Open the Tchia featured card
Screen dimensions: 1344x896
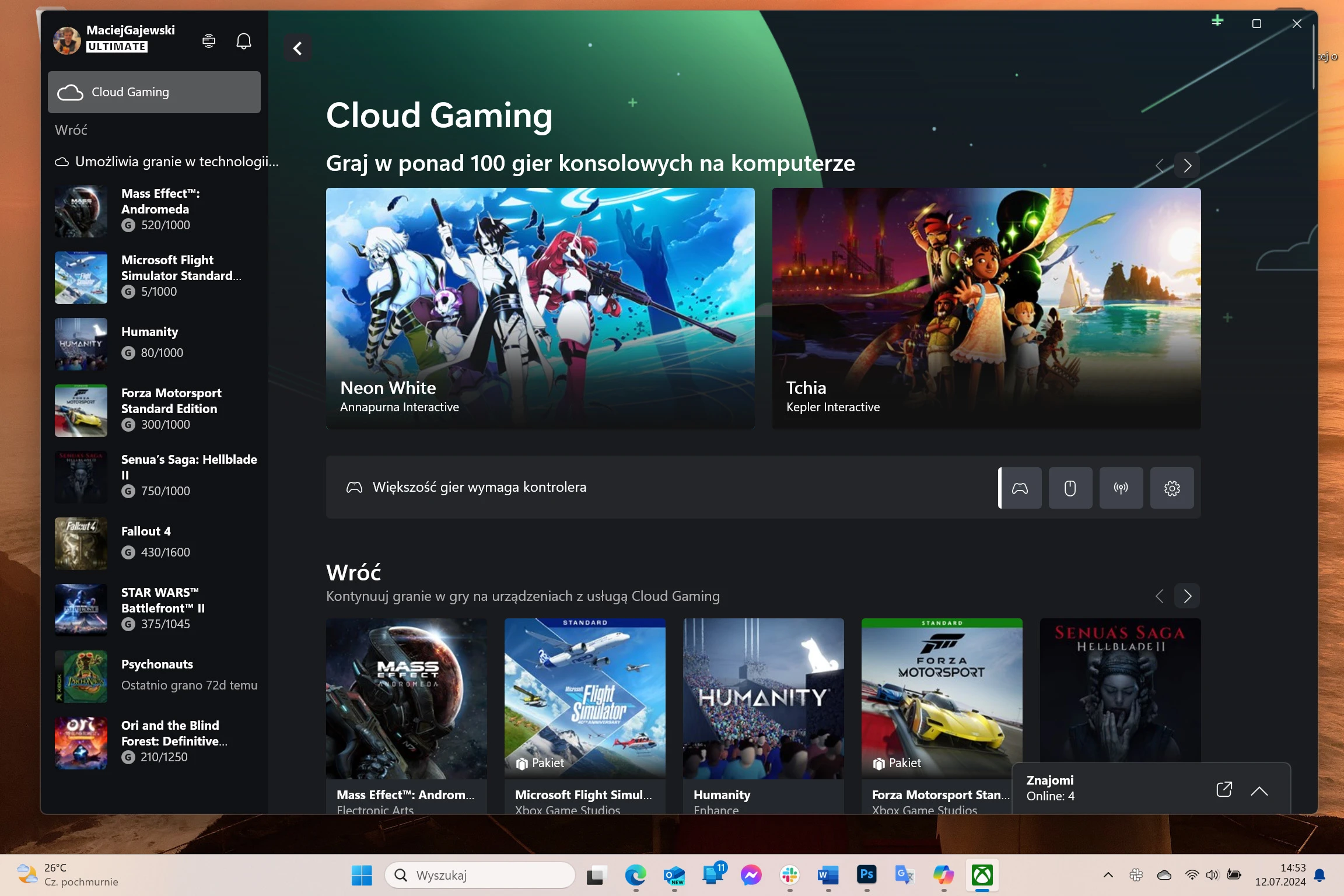click(x=986, y=308)
